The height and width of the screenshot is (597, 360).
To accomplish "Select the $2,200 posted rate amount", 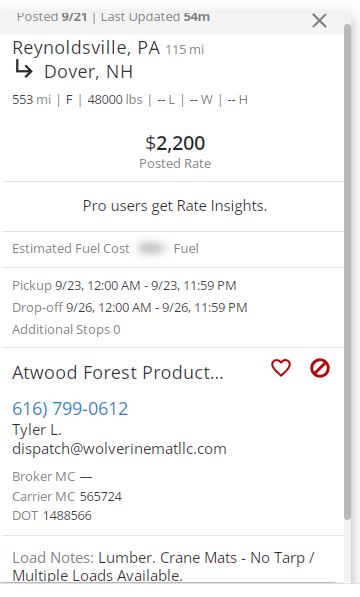I will tap(175, 143).
